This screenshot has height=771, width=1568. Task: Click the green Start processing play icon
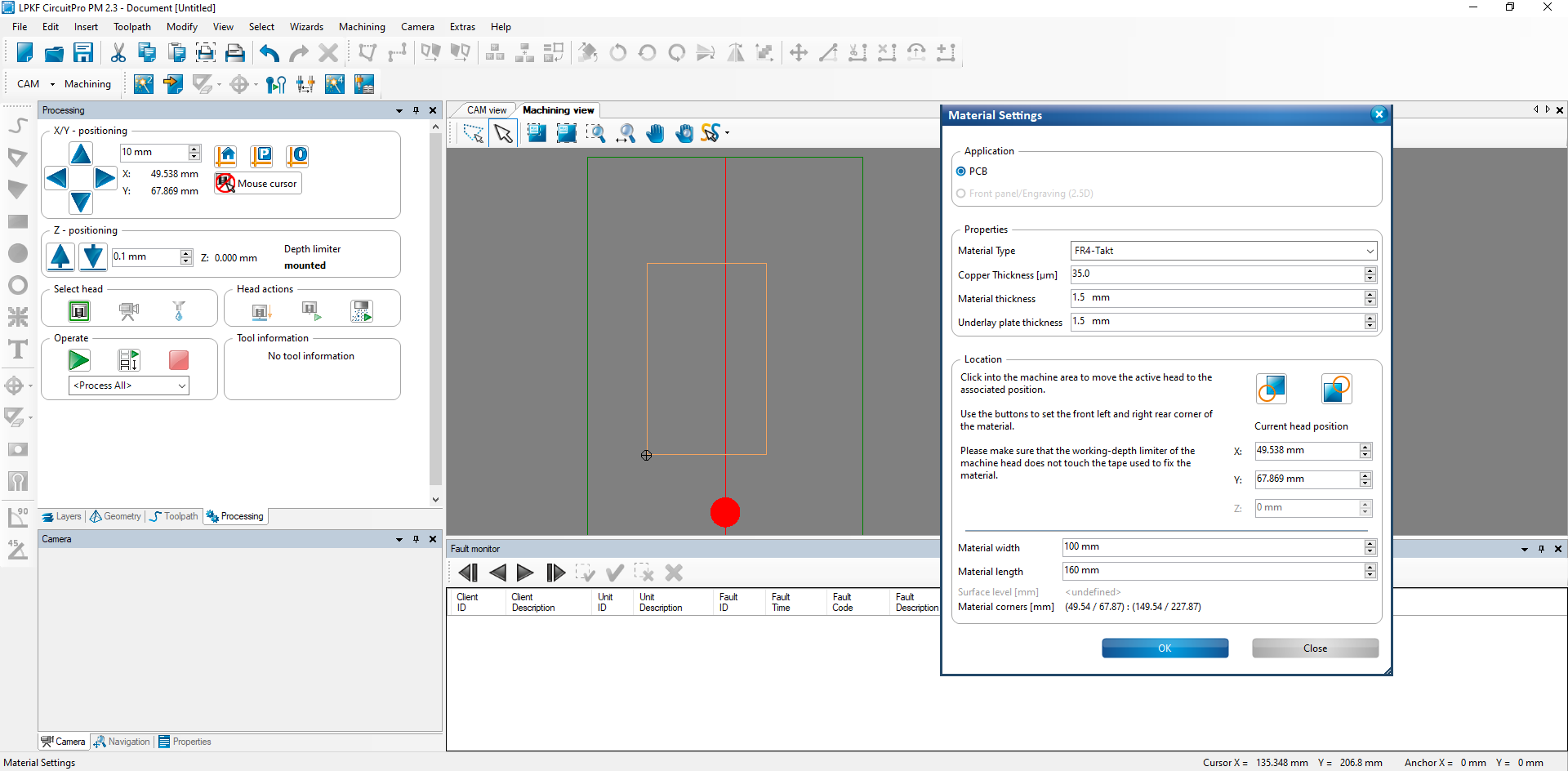coord(79,360)
